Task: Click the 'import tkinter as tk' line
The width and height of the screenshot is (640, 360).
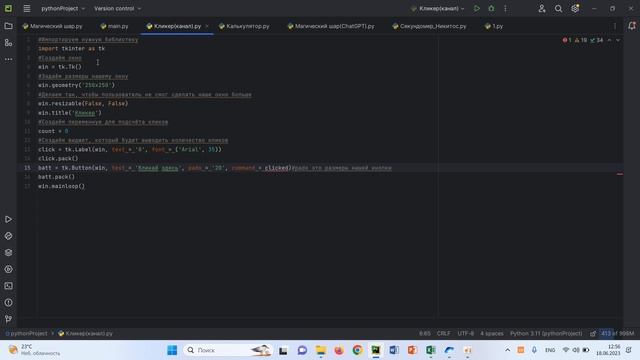Action: 71,49
